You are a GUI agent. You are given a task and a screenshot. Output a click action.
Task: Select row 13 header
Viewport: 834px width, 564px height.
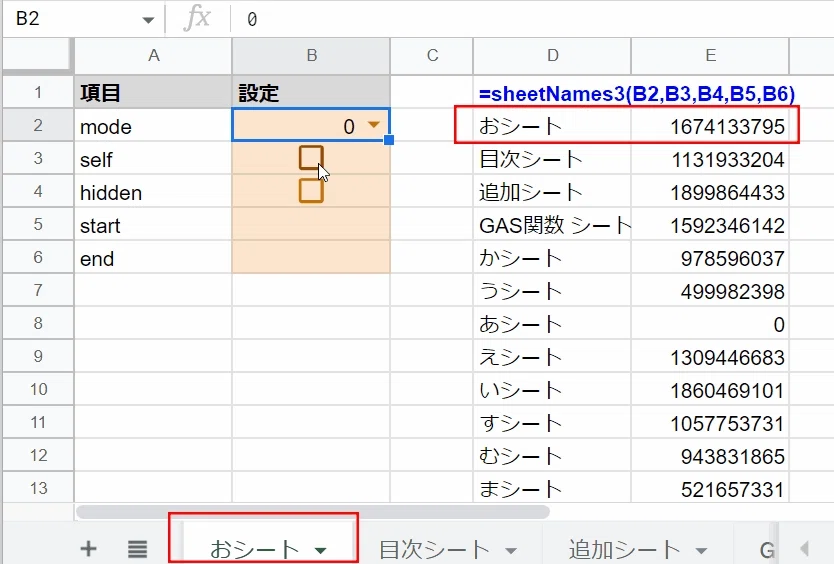[38, 488]
